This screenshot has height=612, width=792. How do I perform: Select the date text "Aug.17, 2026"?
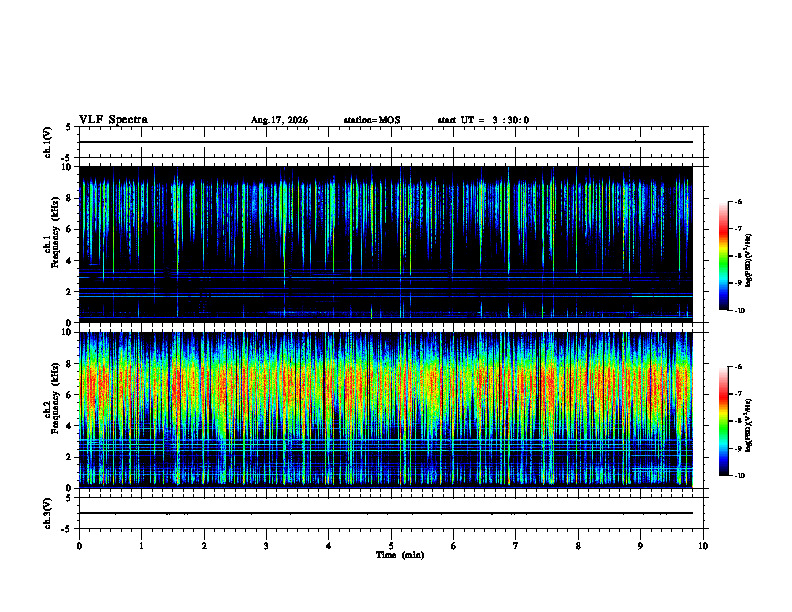pyautogui.click(x=279, y=120)
